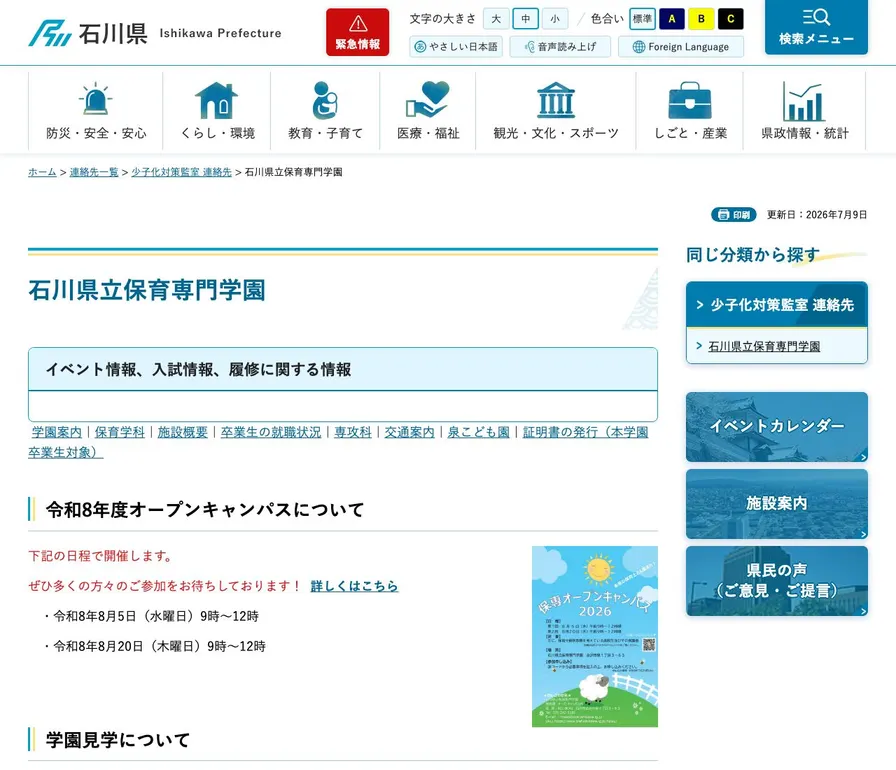Expand 少子化対策監室 連絡先 sidebar heading
Viewport: 896px width, 770px height.
pos(777,304)
